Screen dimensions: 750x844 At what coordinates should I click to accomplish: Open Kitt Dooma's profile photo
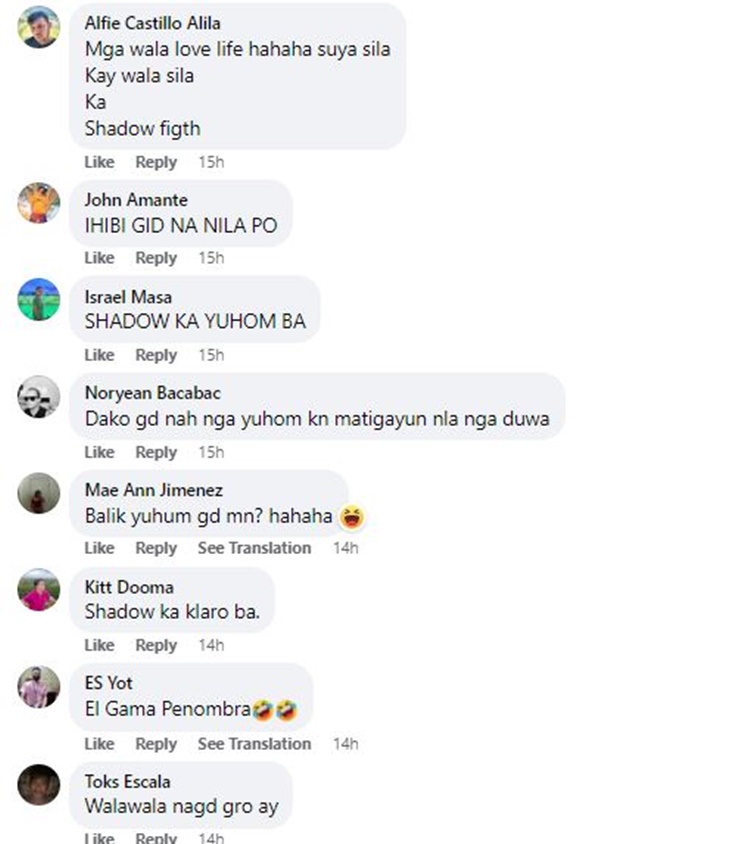click(39, 590)
